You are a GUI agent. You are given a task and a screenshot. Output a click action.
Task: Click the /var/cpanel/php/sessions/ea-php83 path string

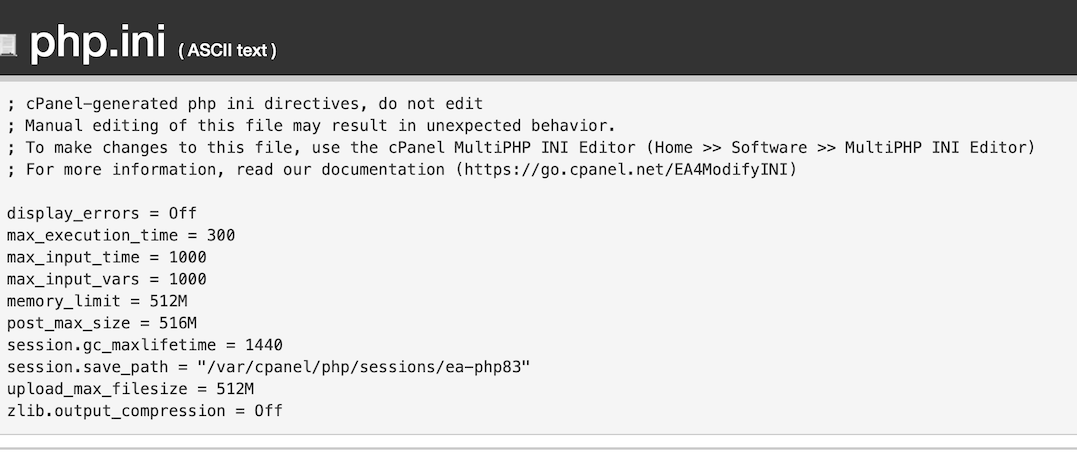point(364,367)
